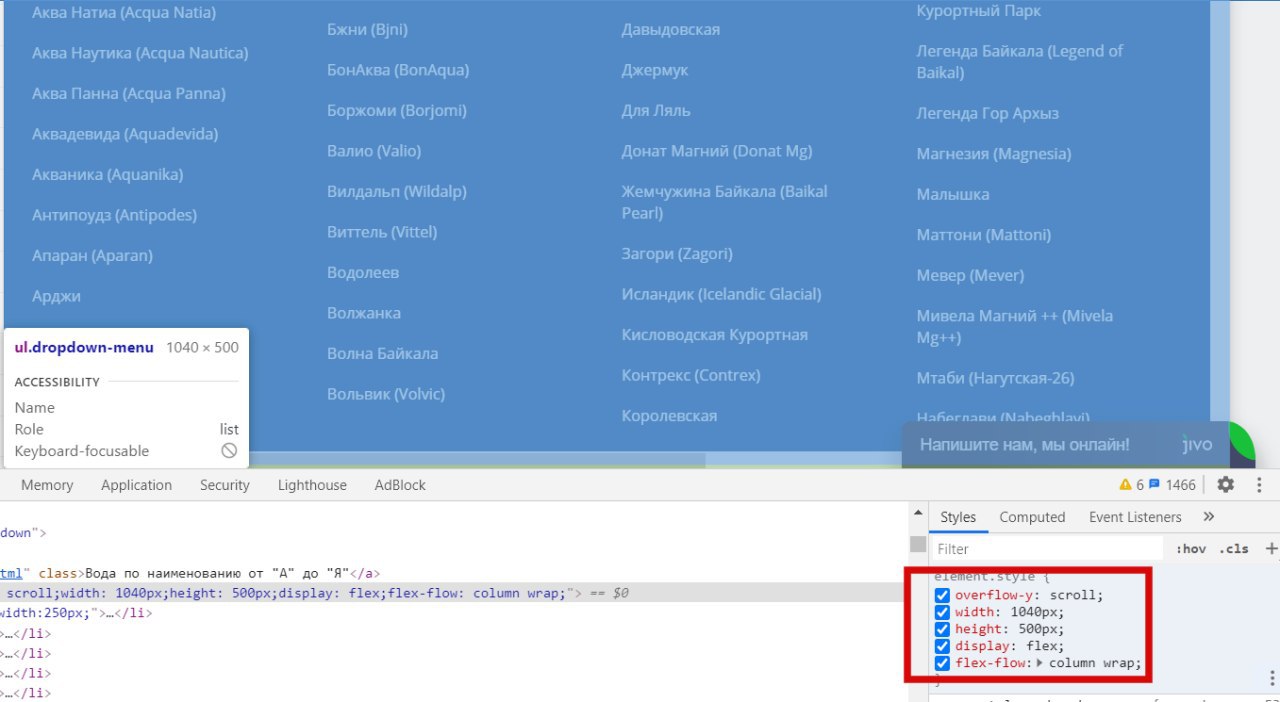The height and width of the screenshot is (702, 1280).
Task: Open the Мевер (Mever) link
Action: pyautogui.click(x=971, y=275)
